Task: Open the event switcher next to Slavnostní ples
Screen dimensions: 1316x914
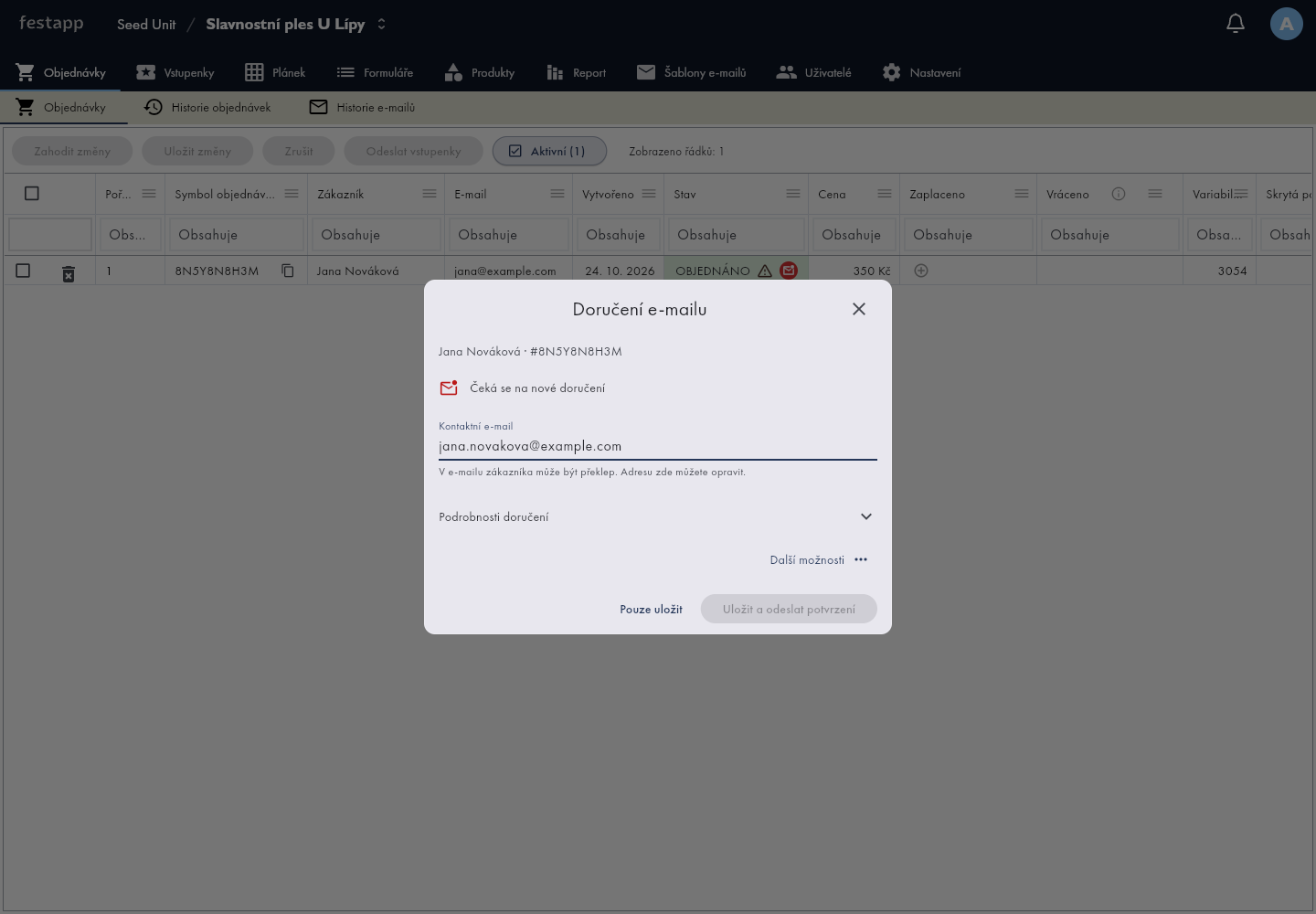Action: coord(381,24)
